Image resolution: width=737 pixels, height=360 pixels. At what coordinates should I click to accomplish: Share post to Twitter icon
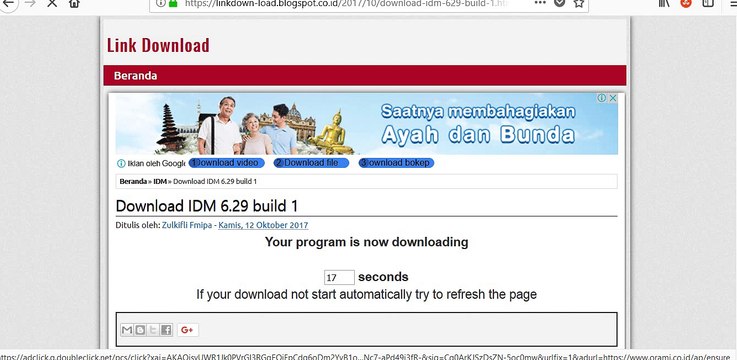pyautogui.click(x=153, y=330)
